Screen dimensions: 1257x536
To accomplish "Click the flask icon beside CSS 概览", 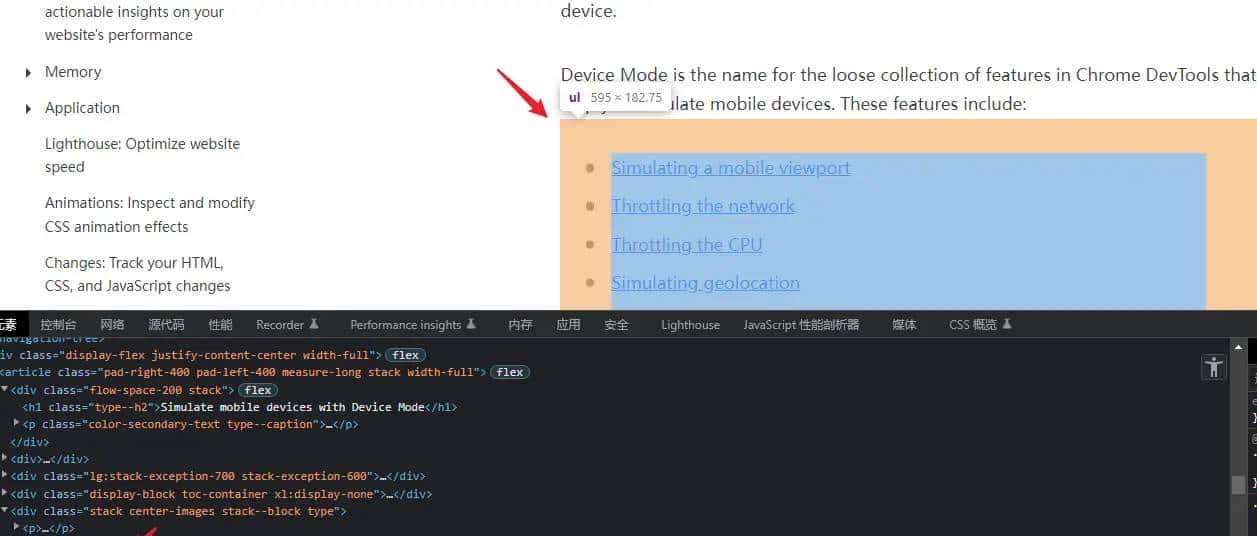I will [x=1007, y=324].
